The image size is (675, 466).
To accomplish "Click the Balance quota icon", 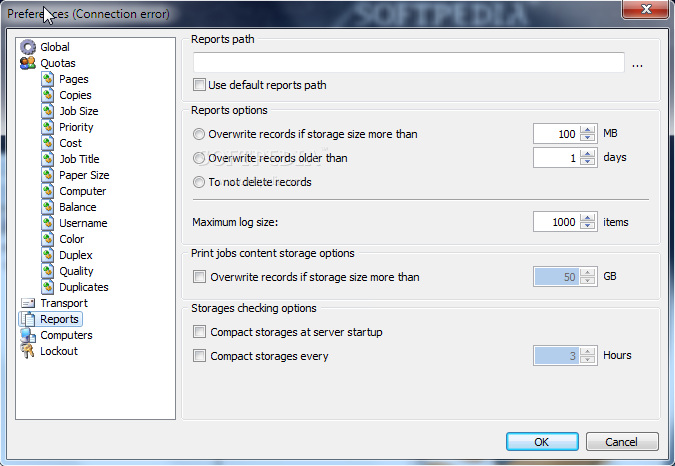I will 48,207.
